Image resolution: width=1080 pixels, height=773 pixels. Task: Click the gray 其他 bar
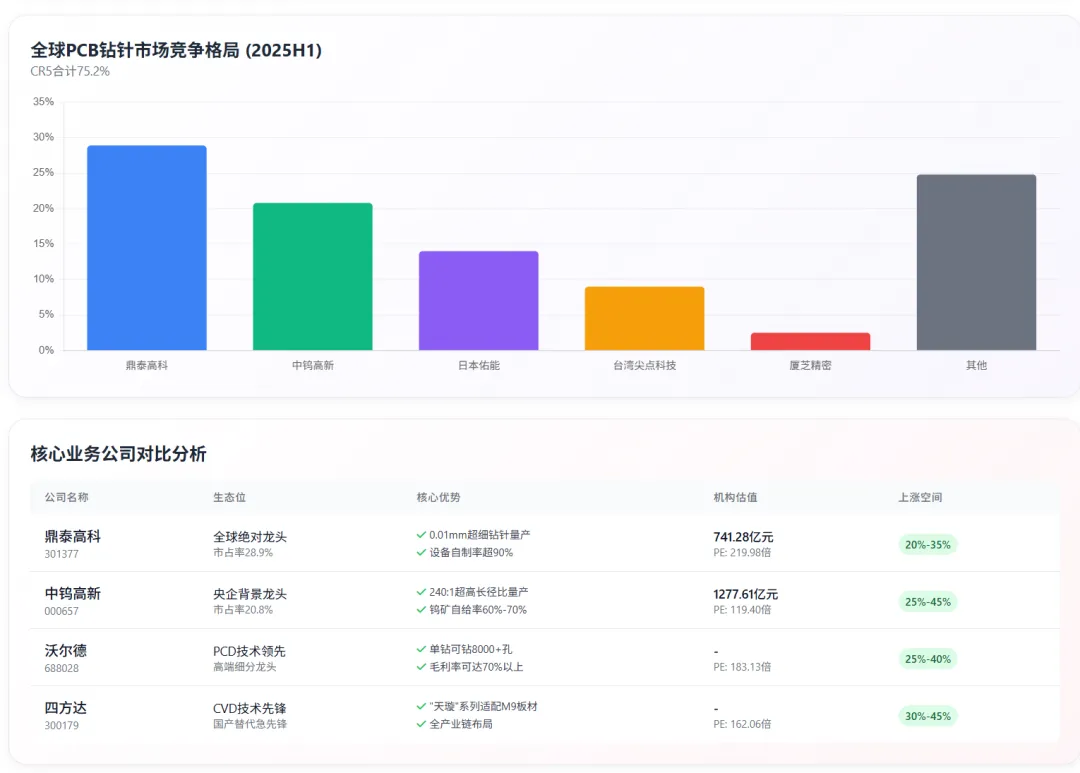tap(977, 262)
